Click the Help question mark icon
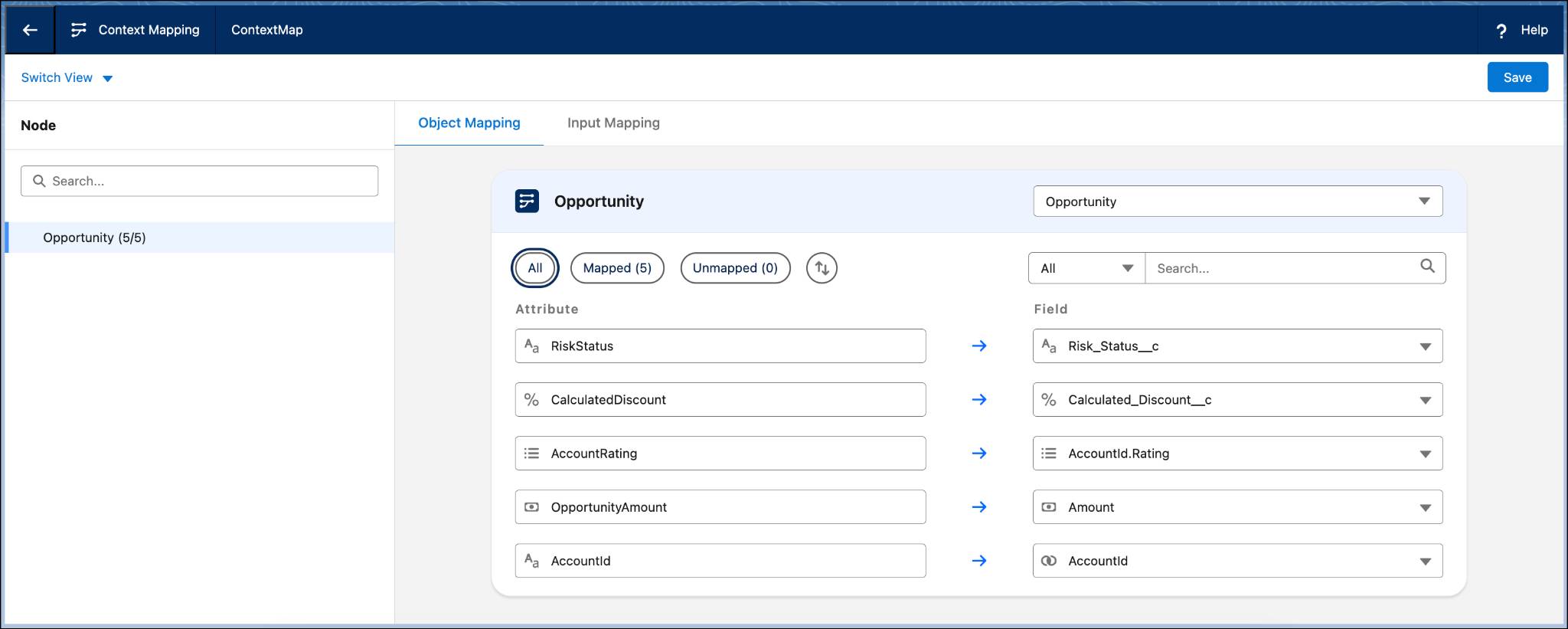 point(1501,31)
